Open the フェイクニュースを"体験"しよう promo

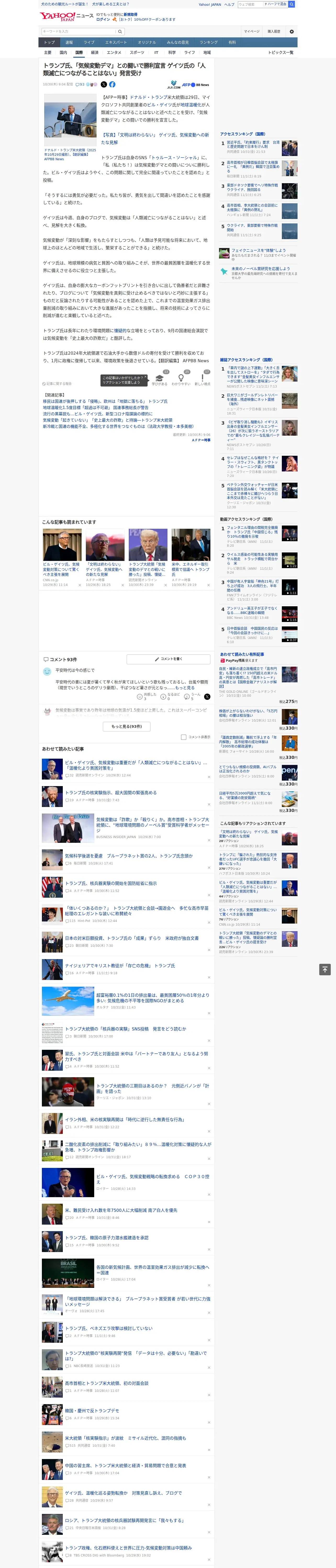pyautogui.click(x=259, y=250)
